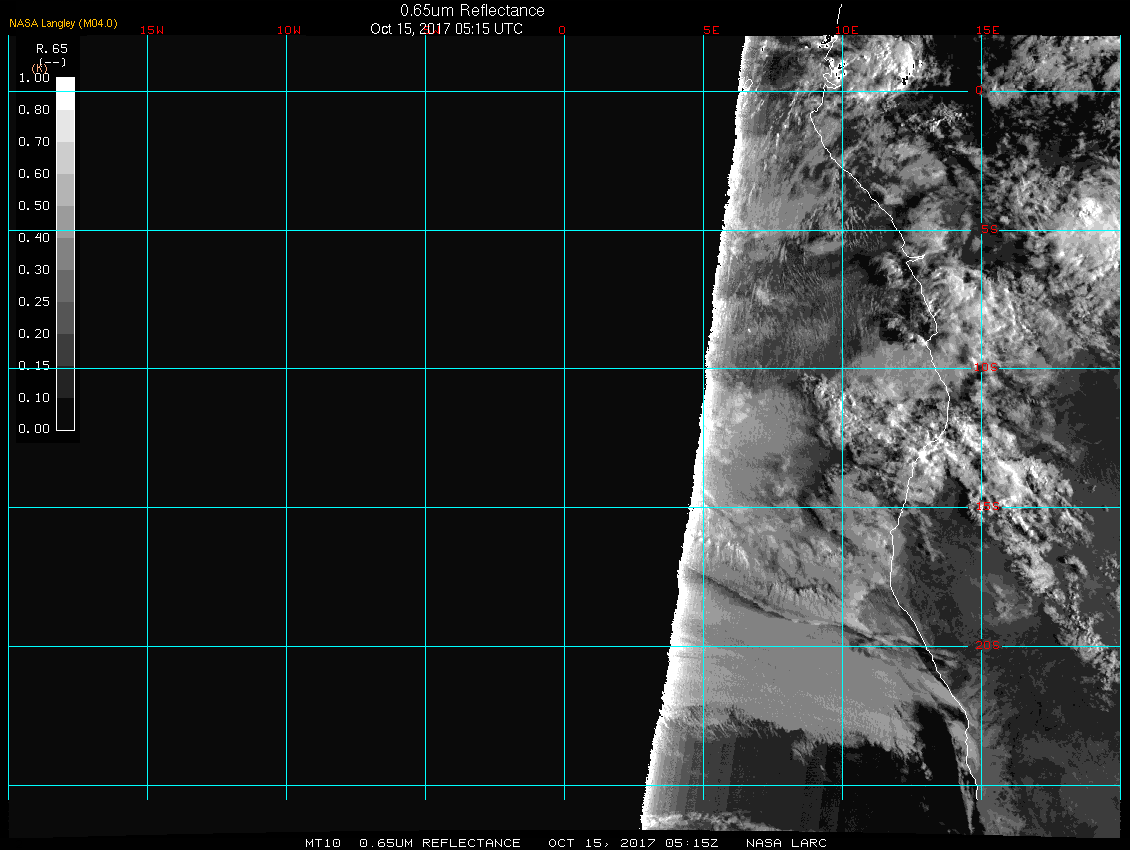Click the 0.30 colorbar value
1130x850 pixels.
(x=34, y=270)
